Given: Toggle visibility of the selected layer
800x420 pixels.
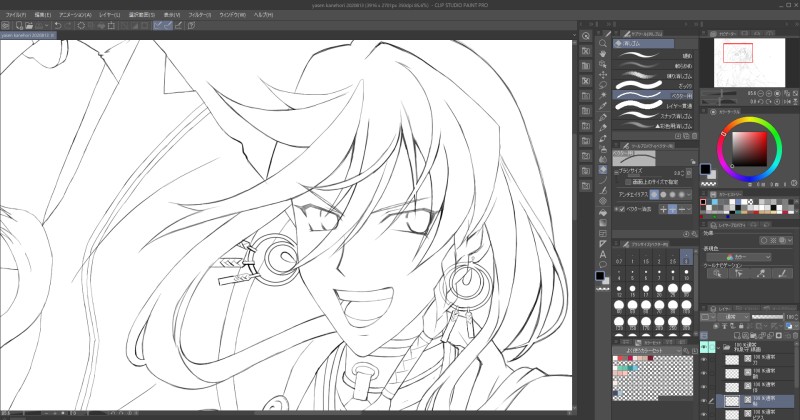Looking at the screenshot, I should pyautogui.click(x=704, y=401).
